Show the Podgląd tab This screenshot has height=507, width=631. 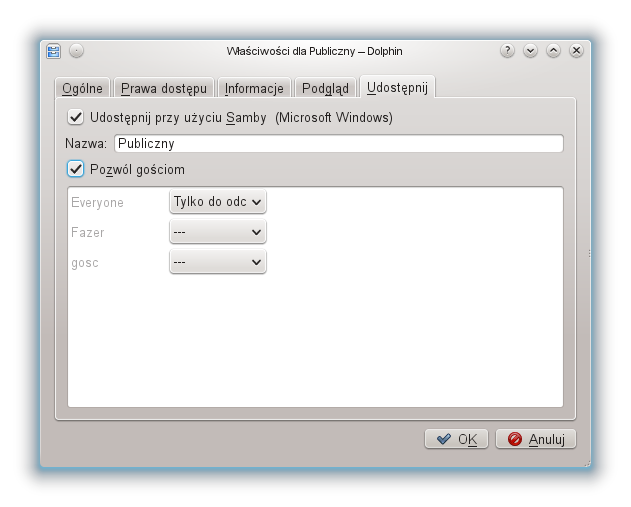pos(325,88)
